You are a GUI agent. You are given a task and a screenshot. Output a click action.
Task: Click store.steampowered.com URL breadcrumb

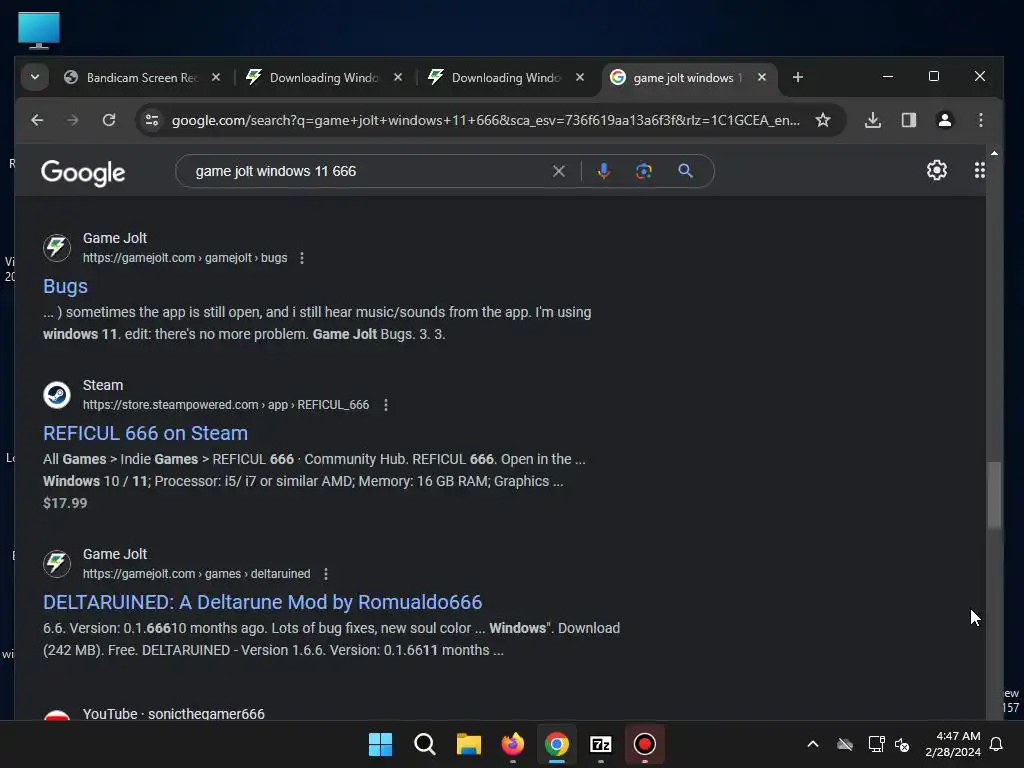[x=226, y=405]
